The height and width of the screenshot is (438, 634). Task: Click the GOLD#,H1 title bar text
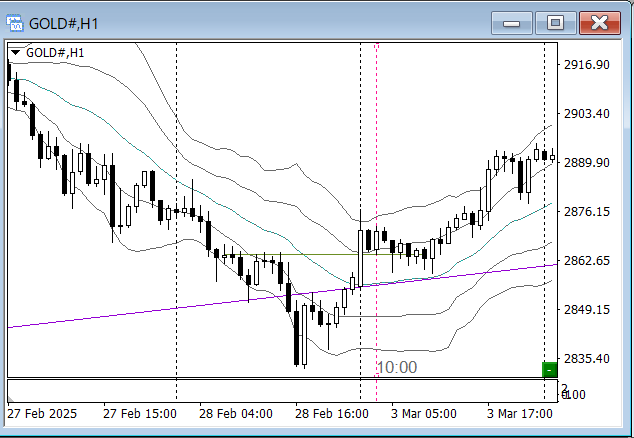coord(64,24)
